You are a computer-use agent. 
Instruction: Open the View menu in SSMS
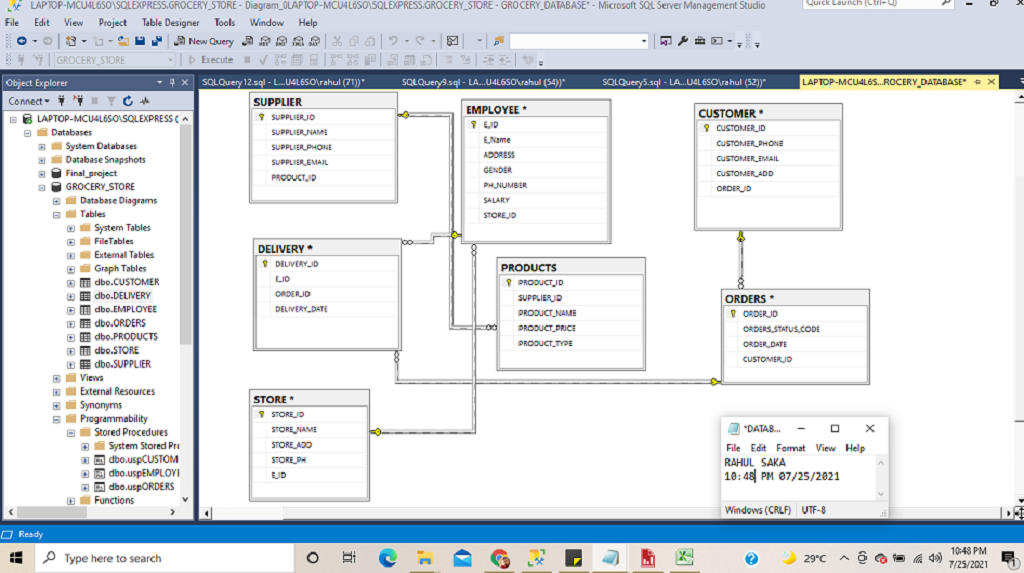coord(73,22)
